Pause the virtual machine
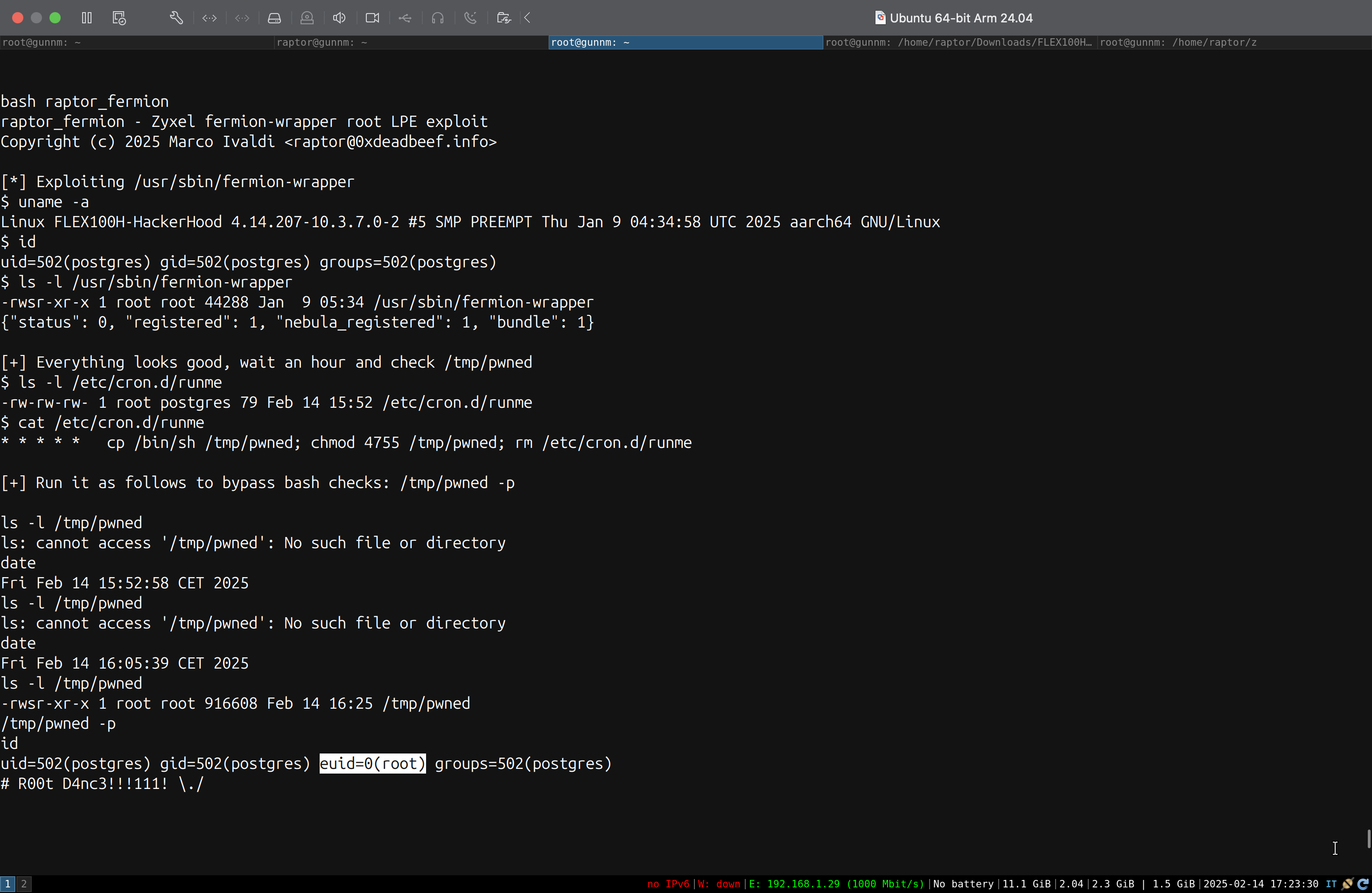 [x=86, y=18]
